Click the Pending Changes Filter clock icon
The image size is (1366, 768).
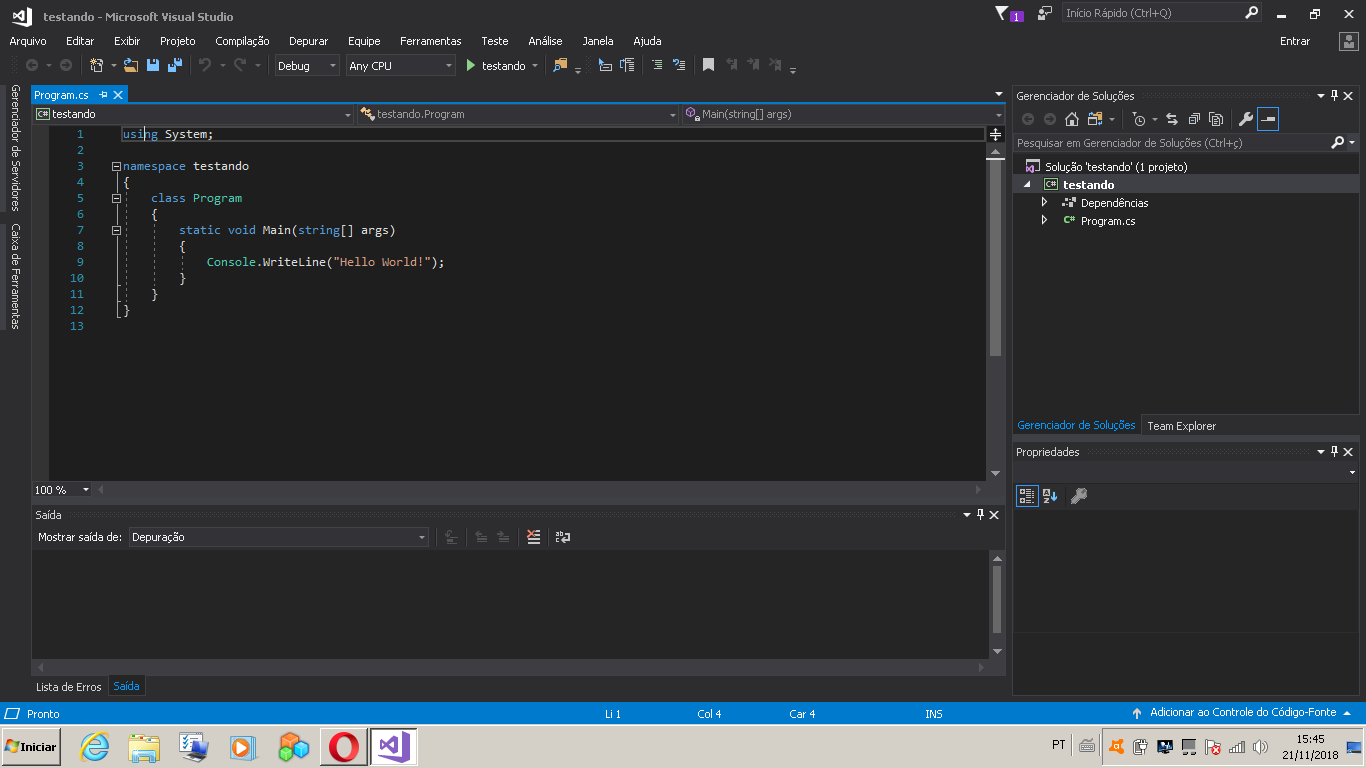click(x=1139, y=119)
